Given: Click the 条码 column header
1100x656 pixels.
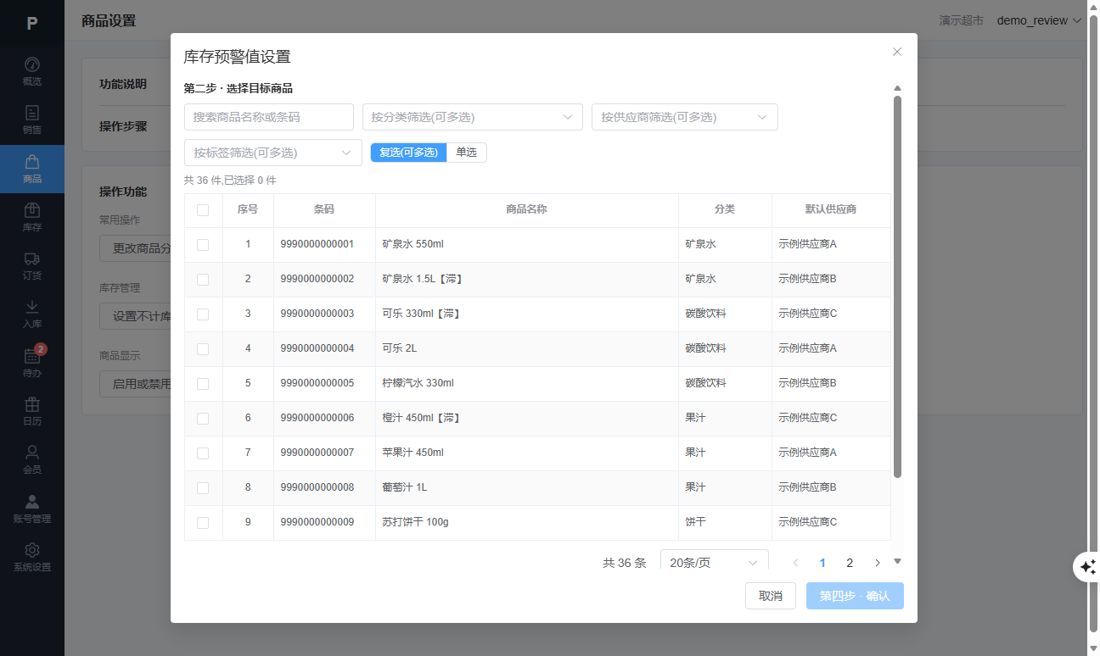Looking at the screenshot, I should click(324, 209).
